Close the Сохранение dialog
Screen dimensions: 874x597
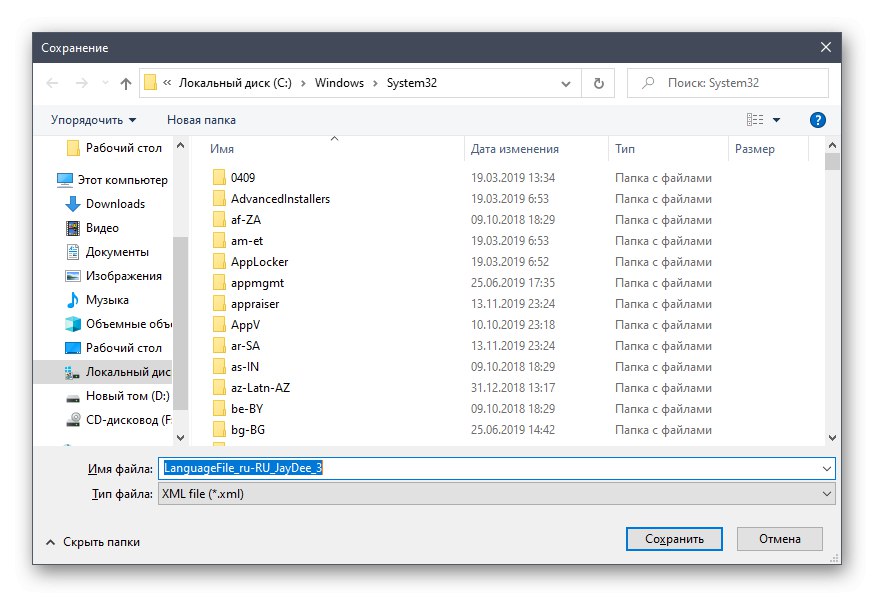click(x=826, y=47)
